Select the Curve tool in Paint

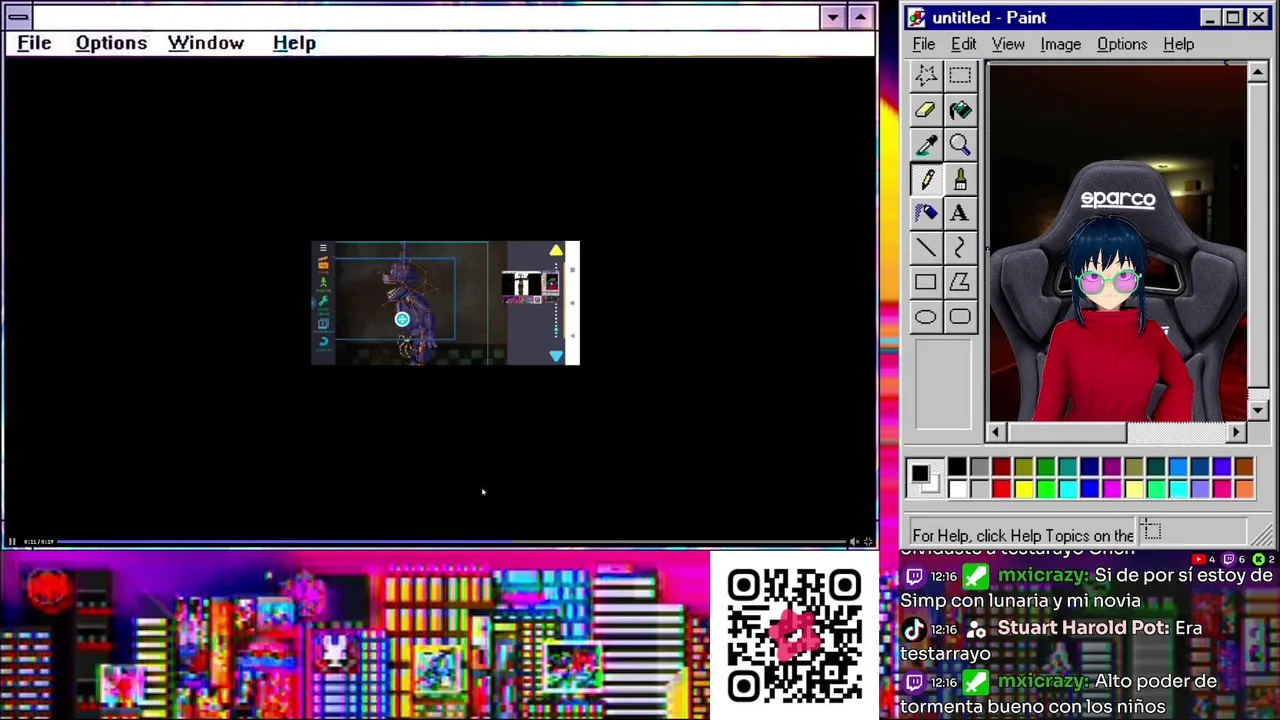[x=960, y=248]
